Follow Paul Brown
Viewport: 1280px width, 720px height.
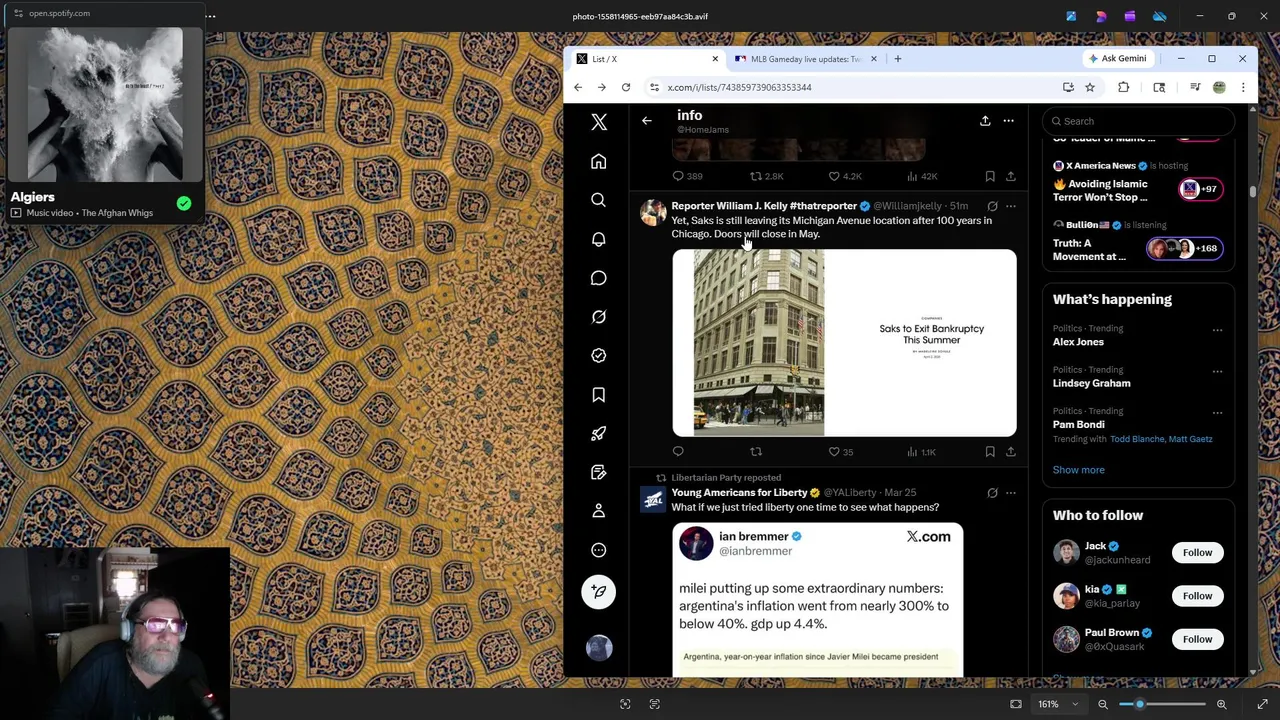coord(1197,639)
